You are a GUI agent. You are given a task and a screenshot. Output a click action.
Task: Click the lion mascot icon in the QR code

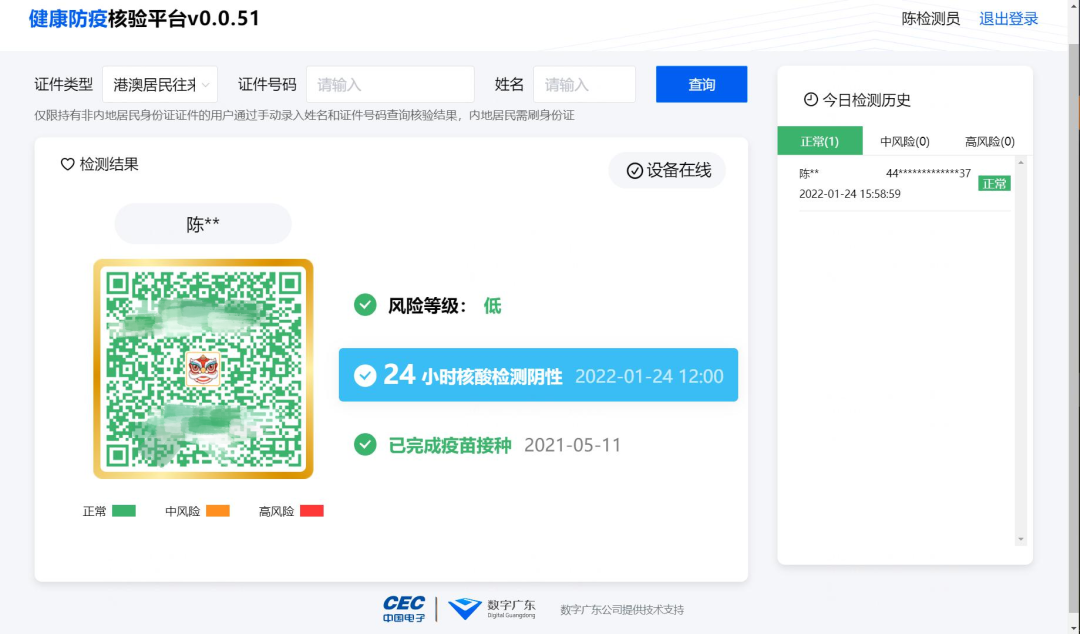[x=203, y=369]
